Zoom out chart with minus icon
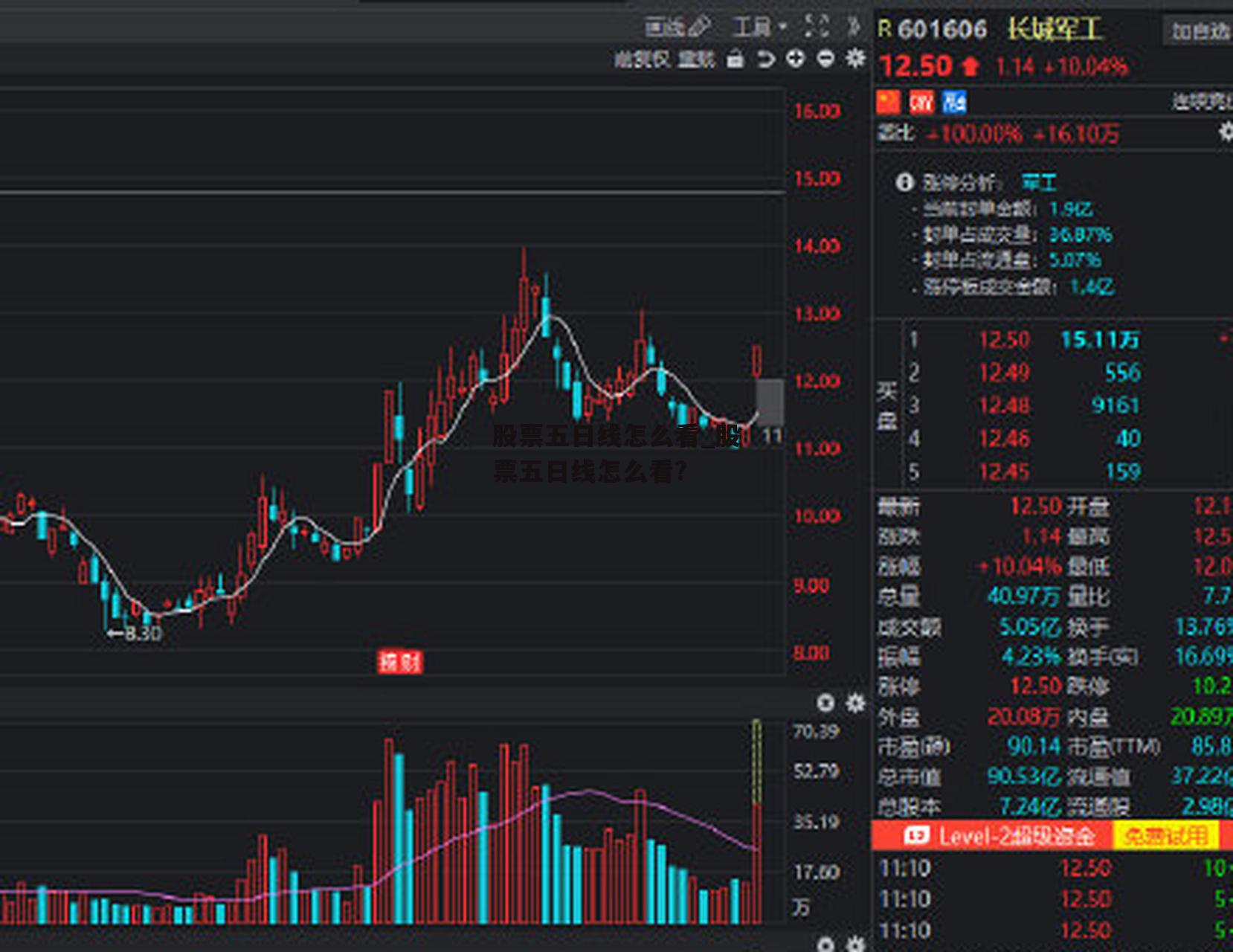The height and width of the screenshot is (952, 1233). [825, 58]
